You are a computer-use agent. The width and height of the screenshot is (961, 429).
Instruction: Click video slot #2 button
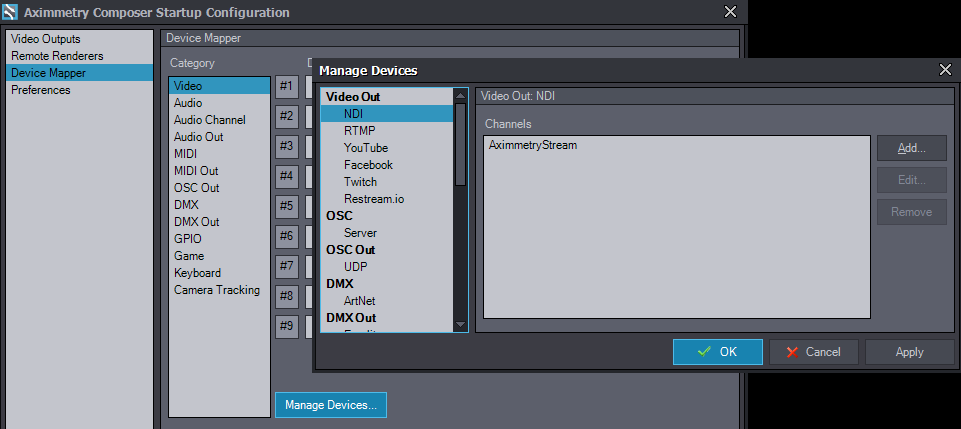(287, 116)
